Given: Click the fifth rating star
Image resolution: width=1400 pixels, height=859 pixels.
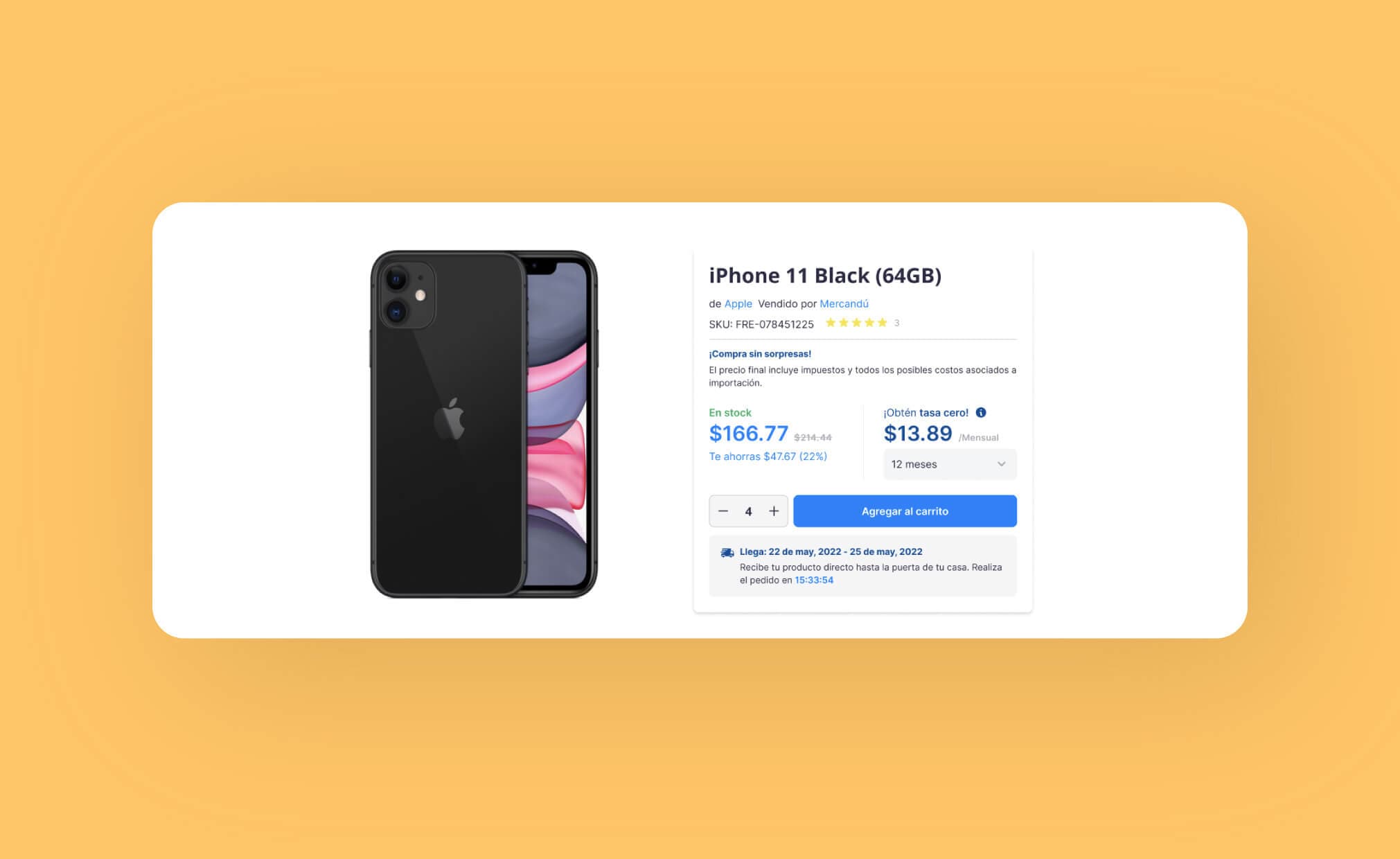Looking at the screenshot, I should point(882,323).
